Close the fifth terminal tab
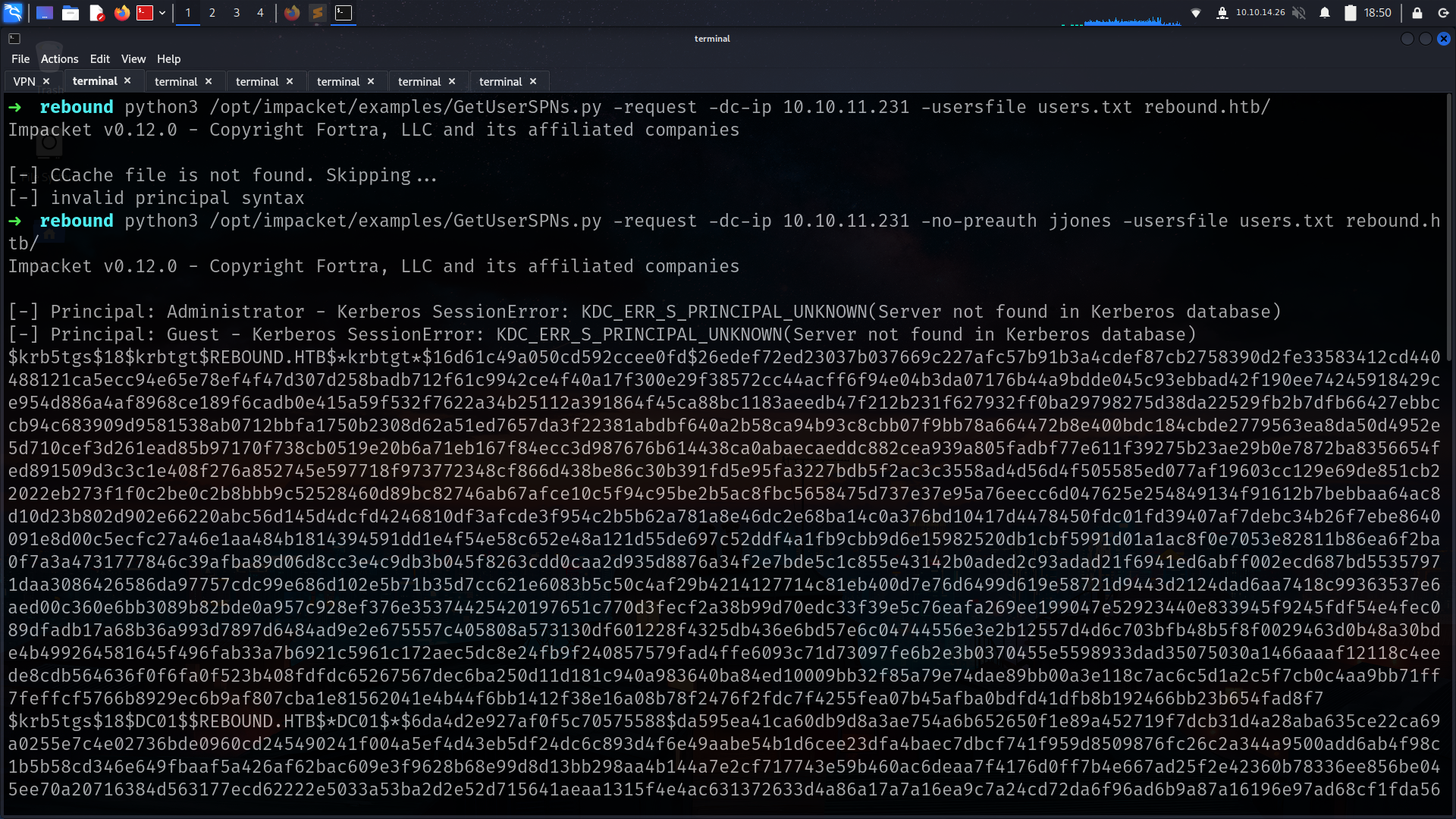 [x=371, y=81]
